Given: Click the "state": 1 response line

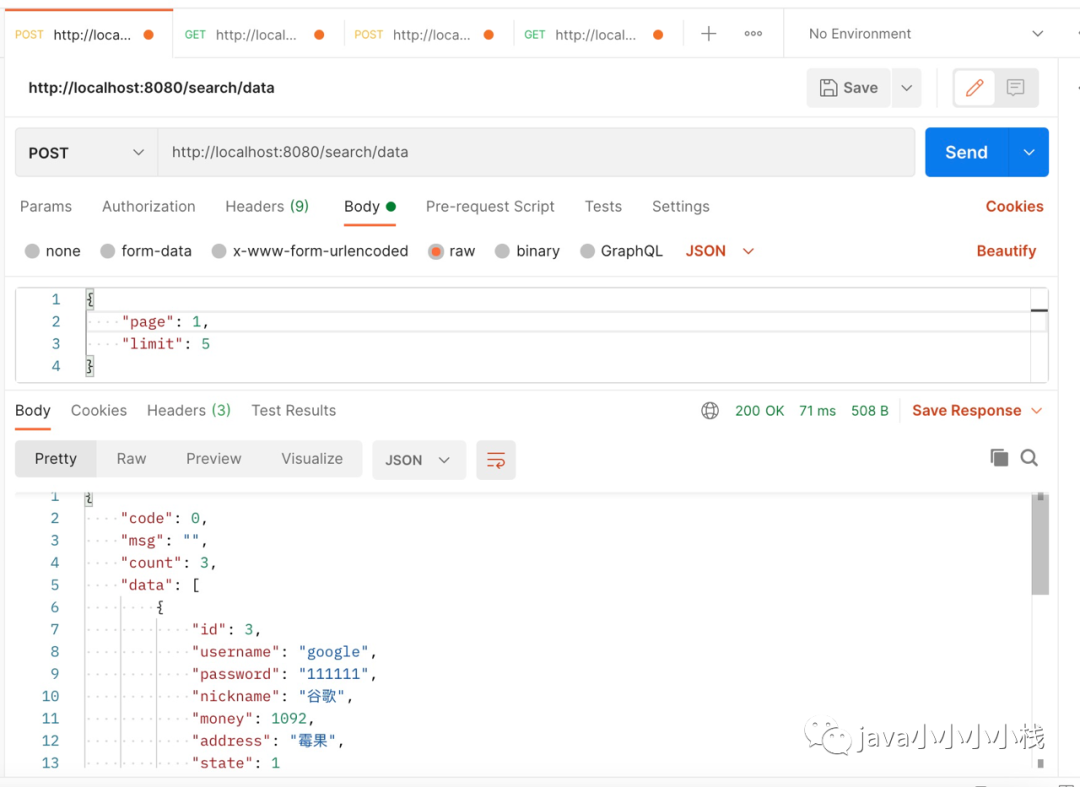Looking at the screenshot, I should 236,762.
